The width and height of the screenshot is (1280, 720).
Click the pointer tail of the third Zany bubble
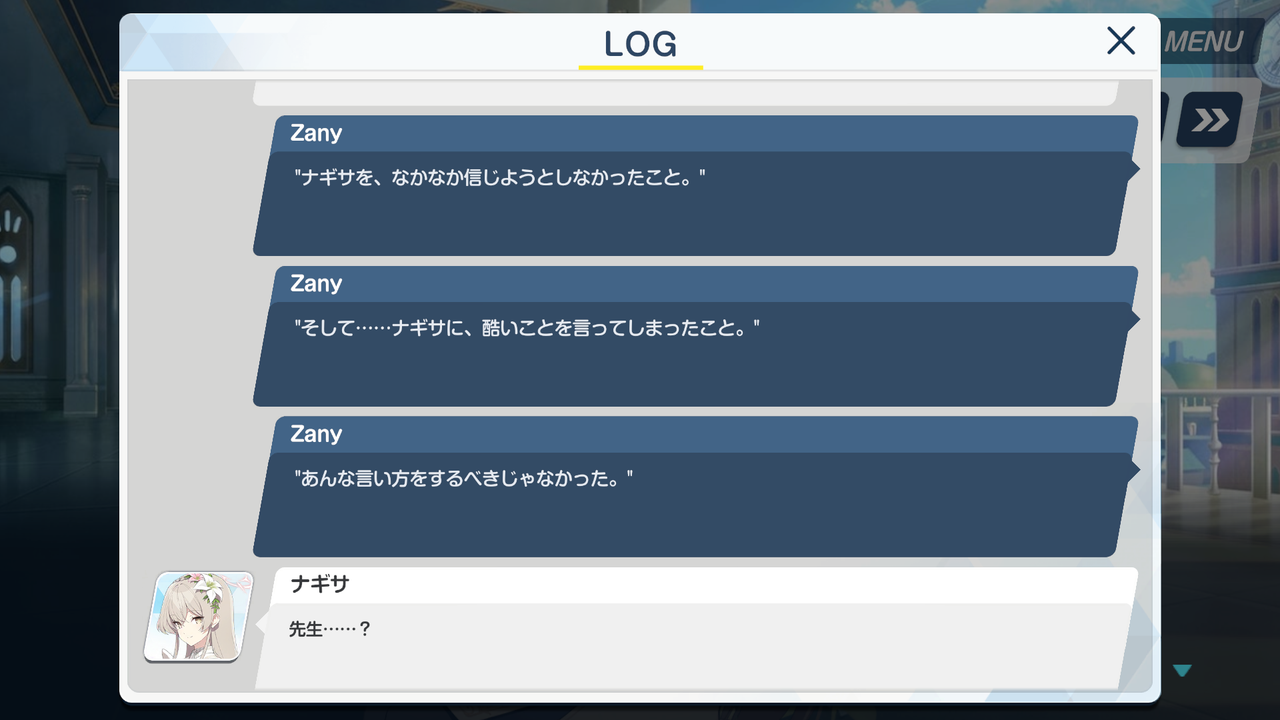pos(1134,470)
